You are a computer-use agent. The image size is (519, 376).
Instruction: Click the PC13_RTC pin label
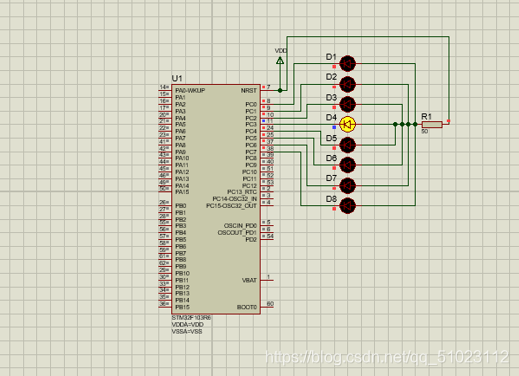(x=242, y=192)
